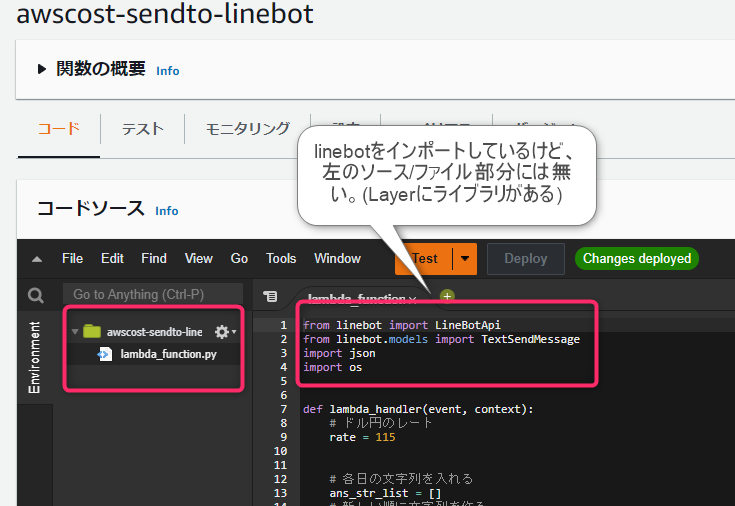Open the Edit menu

coord(112,258)
